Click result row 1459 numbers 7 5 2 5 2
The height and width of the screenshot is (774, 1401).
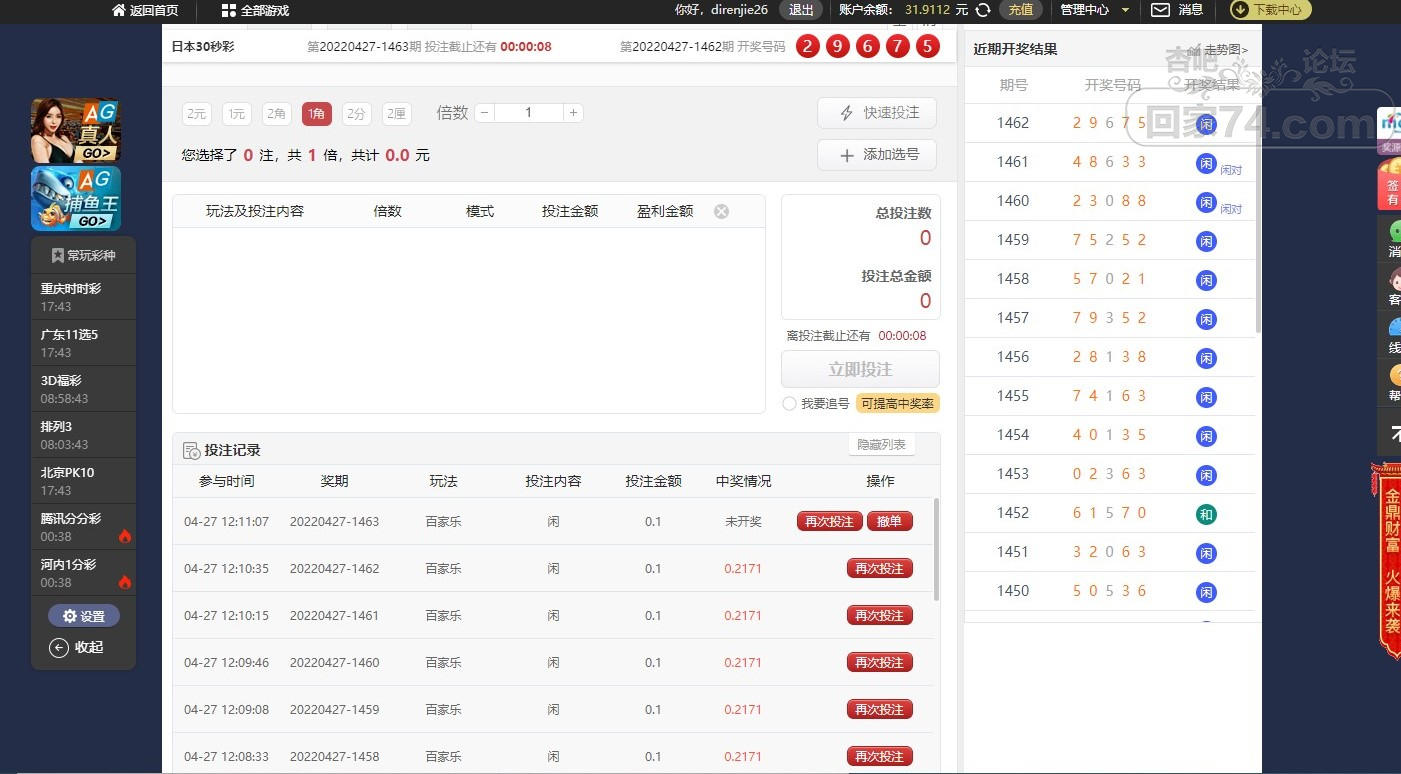point(1110,240)
